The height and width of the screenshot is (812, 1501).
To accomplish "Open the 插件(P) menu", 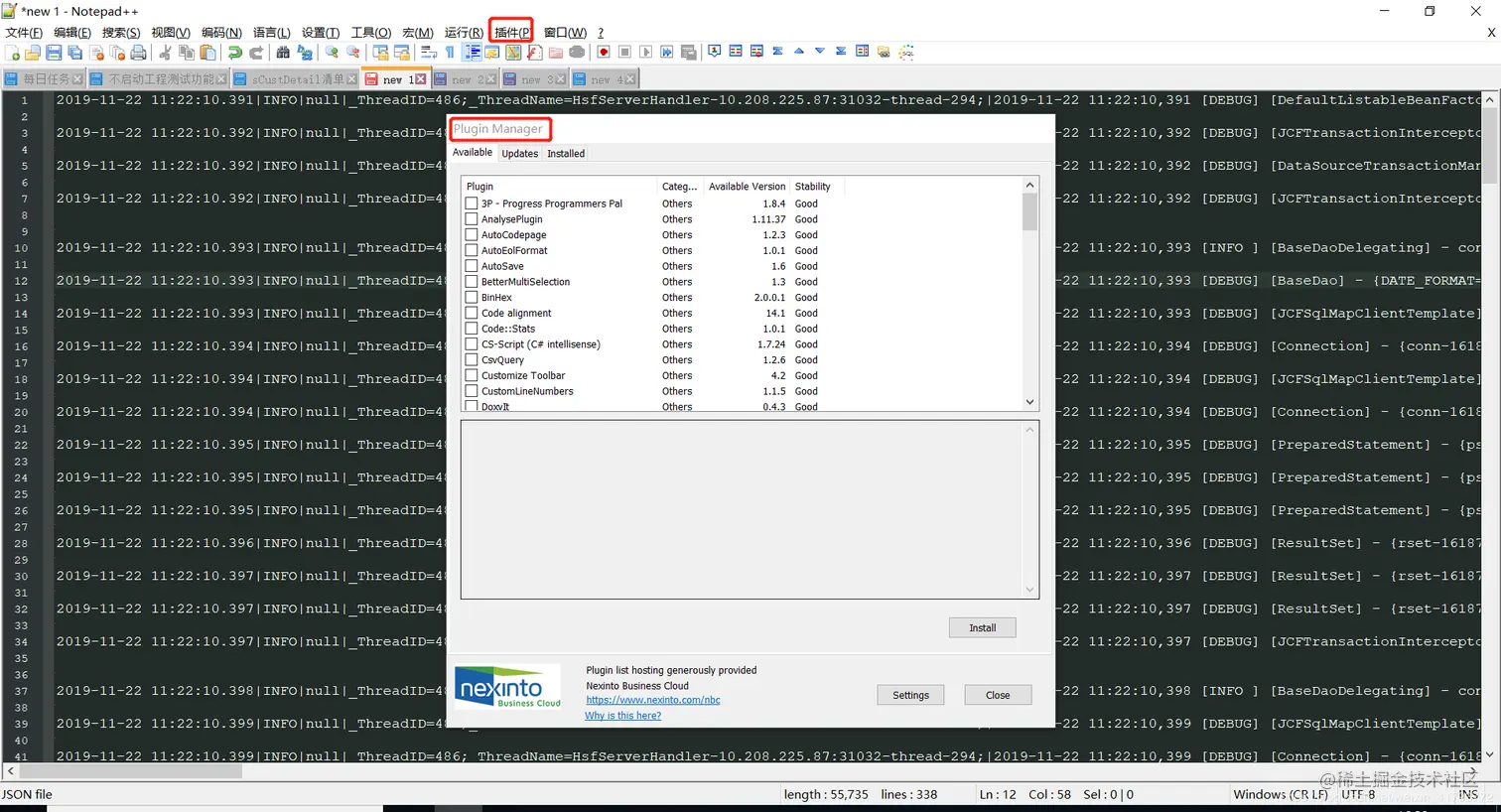I will 510,31.
